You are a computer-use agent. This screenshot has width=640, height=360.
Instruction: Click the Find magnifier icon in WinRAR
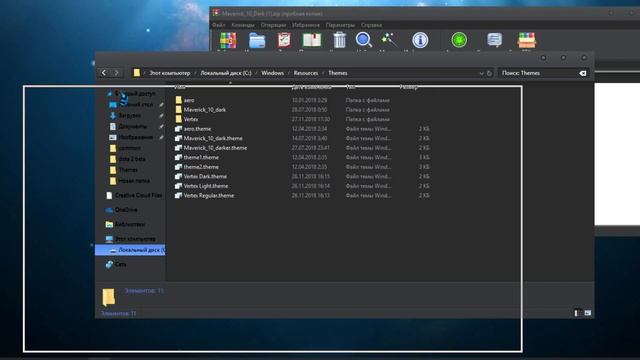[363, 40]
